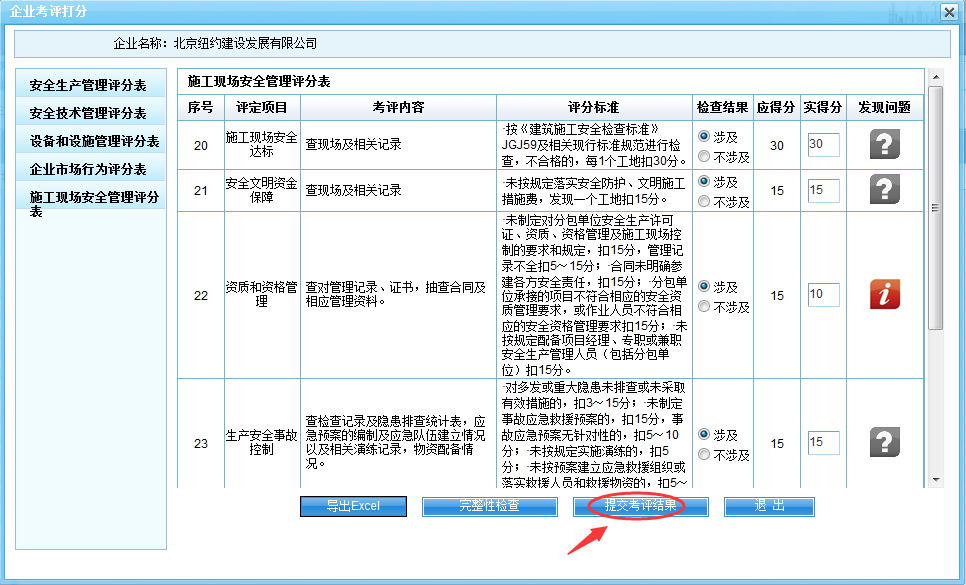Open question mark icon for row 23
This screenshot has width=966, height=585.
884,442
